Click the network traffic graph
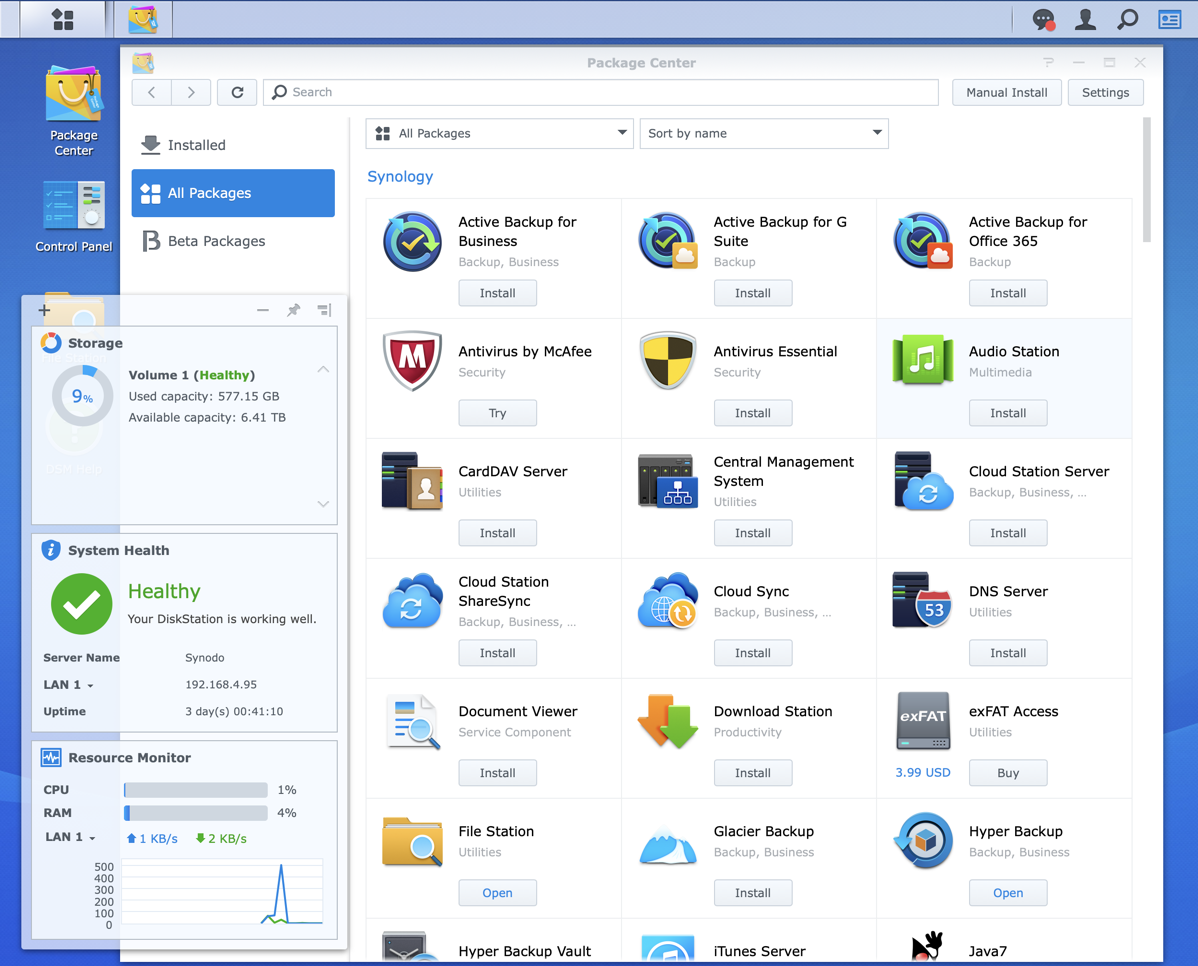 [x=222, y=892]
